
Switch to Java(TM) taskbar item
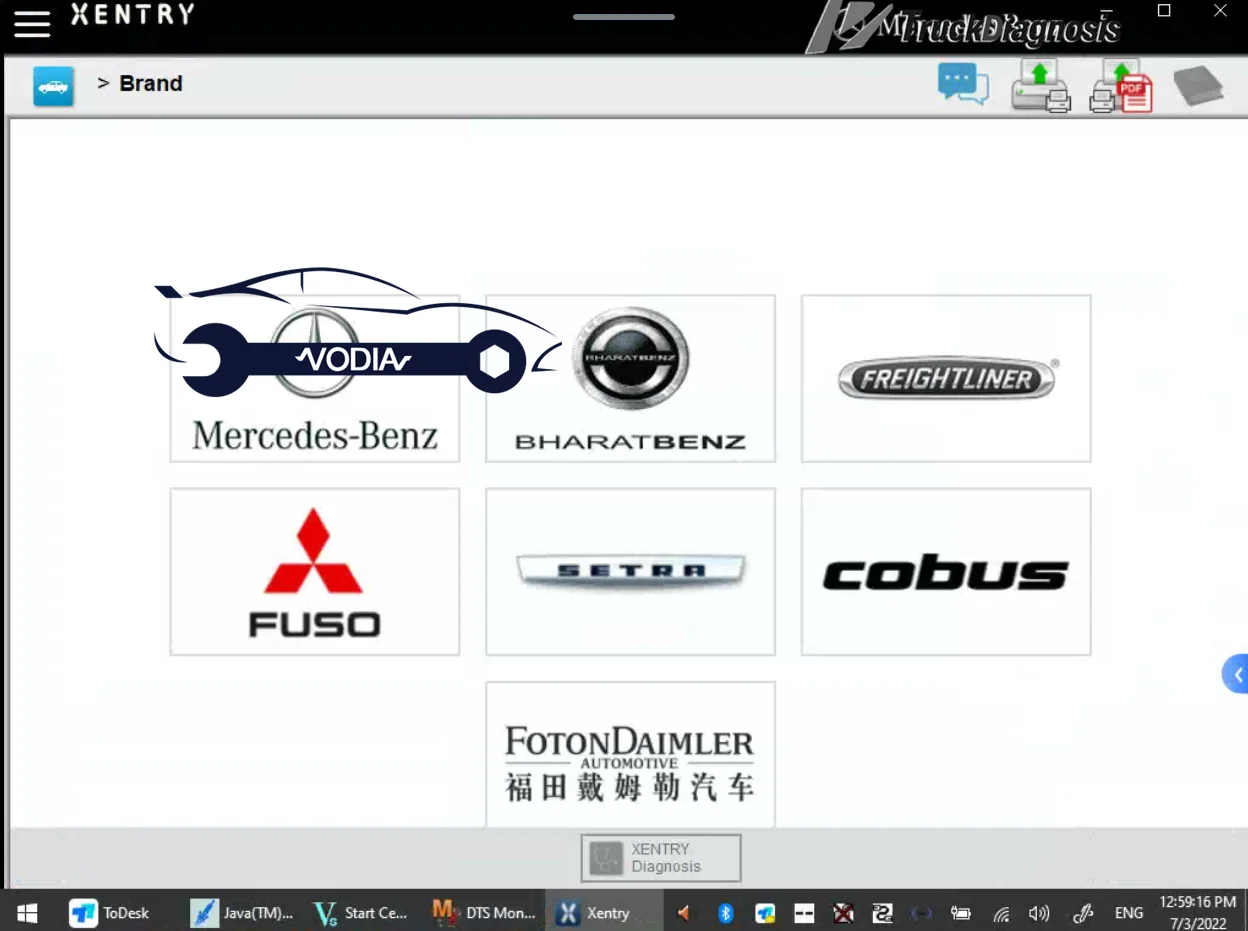click(x=243, y=913)
